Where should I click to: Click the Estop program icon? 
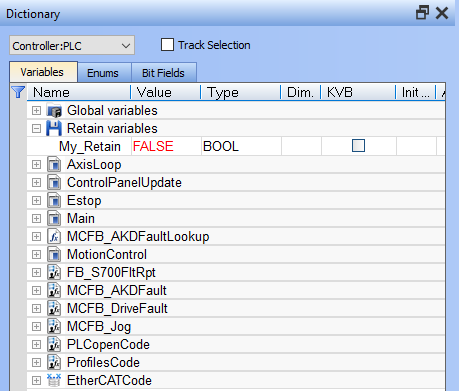pos(54,201)
